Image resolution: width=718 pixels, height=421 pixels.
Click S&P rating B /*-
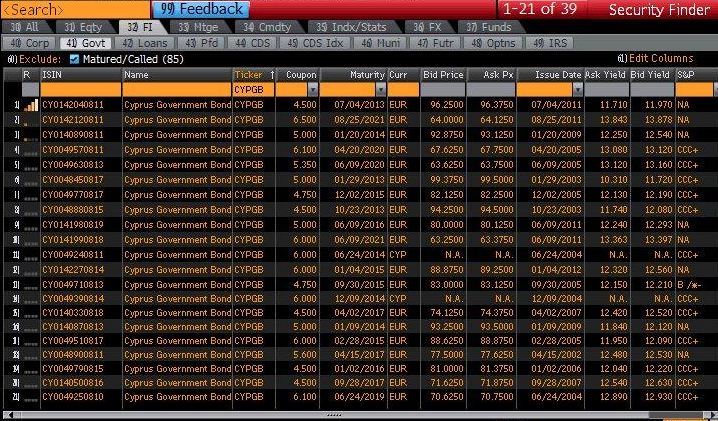(689, 285)
